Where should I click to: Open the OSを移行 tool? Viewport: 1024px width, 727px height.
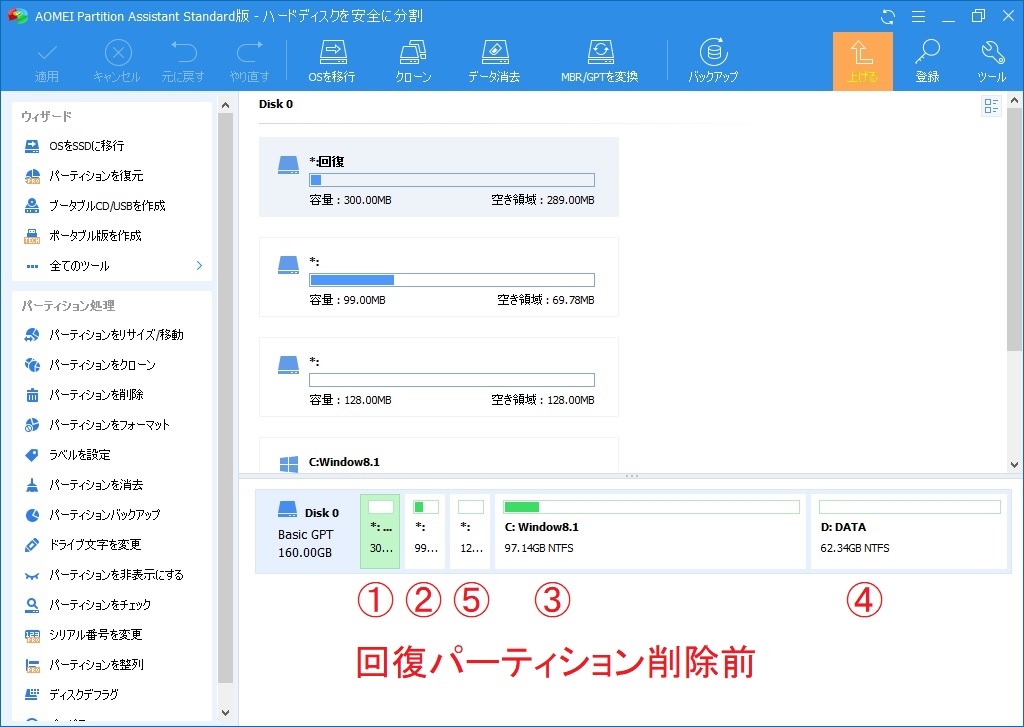[332, 62]
